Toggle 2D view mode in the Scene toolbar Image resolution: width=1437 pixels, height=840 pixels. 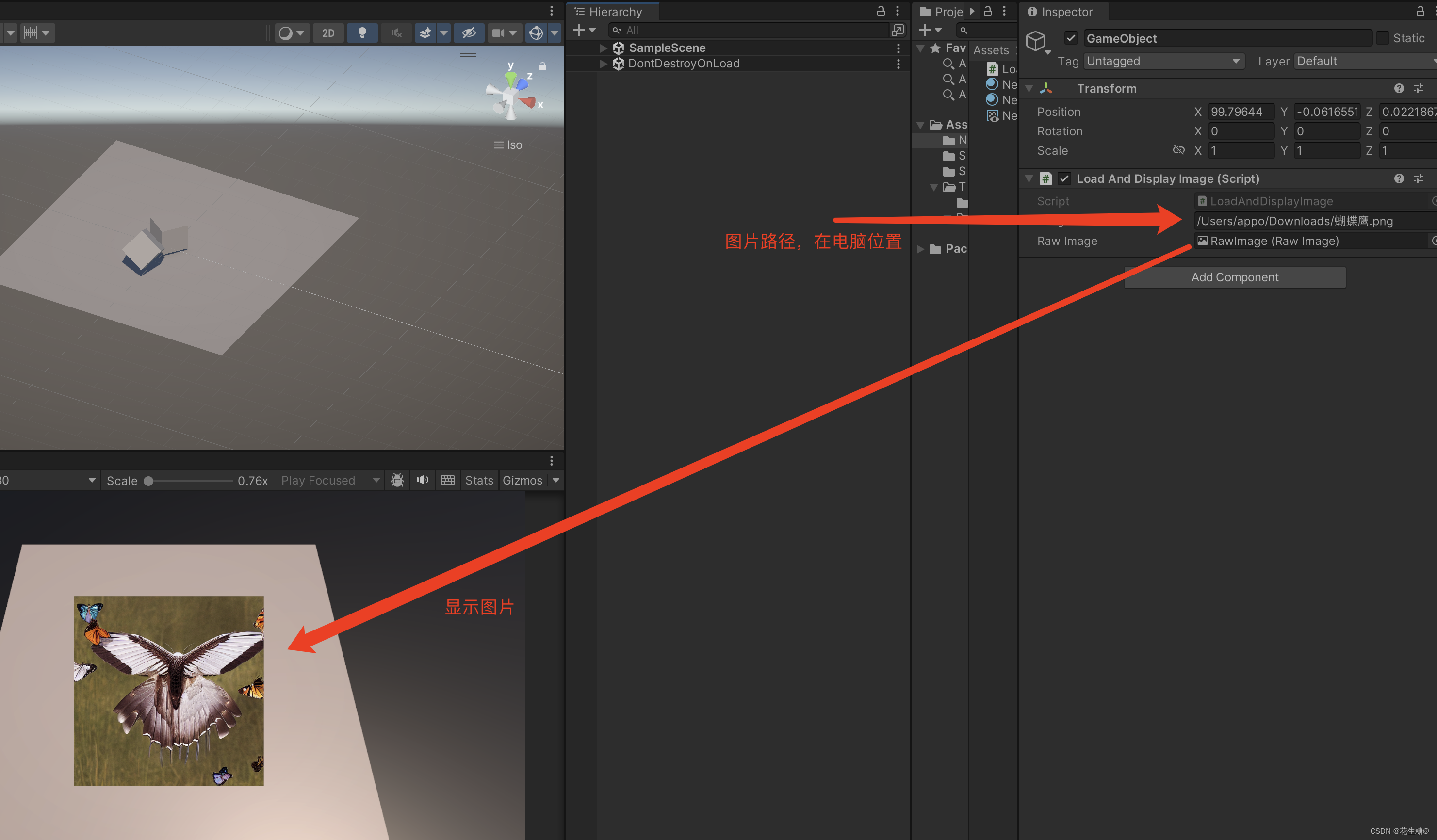328,32
